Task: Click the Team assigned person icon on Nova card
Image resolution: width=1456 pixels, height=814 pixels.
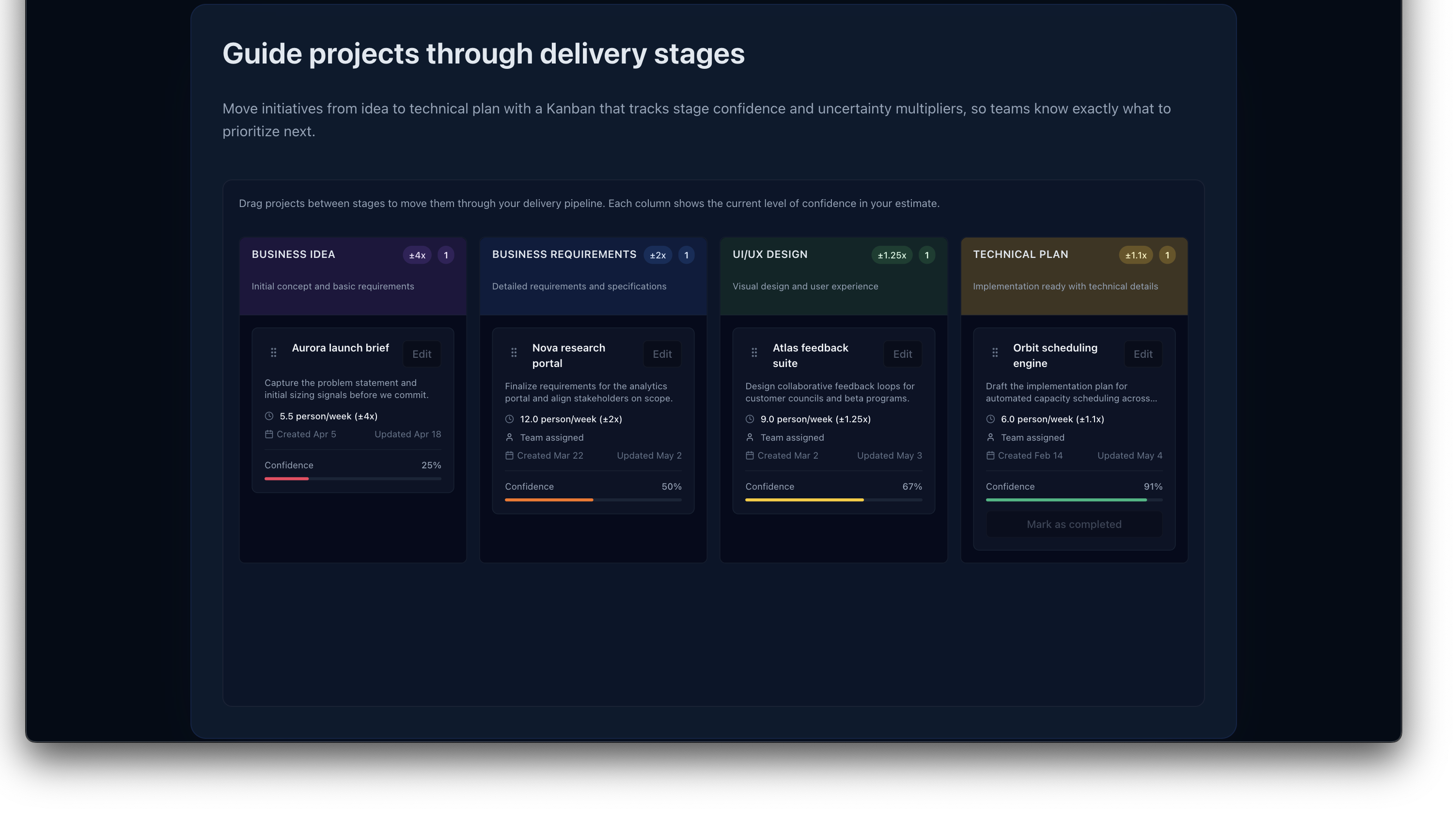Action: [x=509, y=437]
